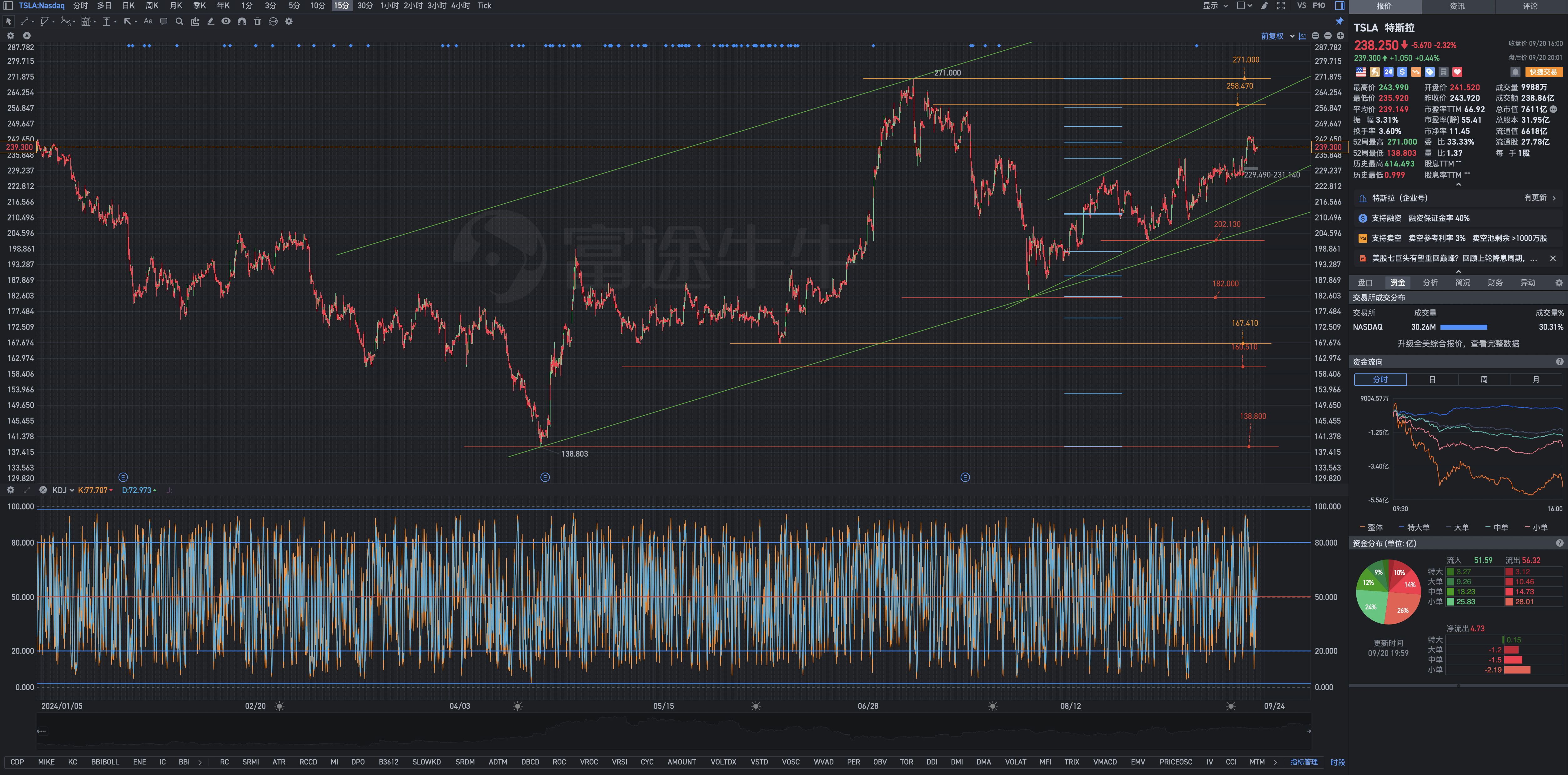Collapse the main chart indicator header arrow
Screen dimensions: 1568x775
[27, 36]
